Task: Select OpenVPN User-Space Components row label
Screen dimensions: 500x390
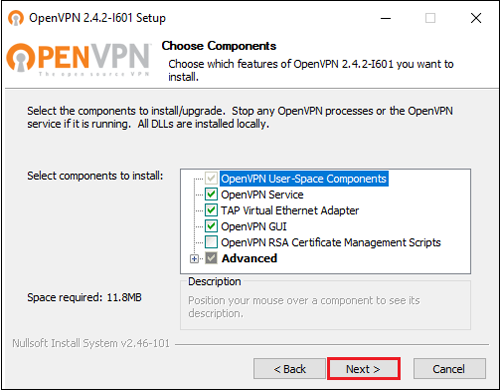Action: 304,179
